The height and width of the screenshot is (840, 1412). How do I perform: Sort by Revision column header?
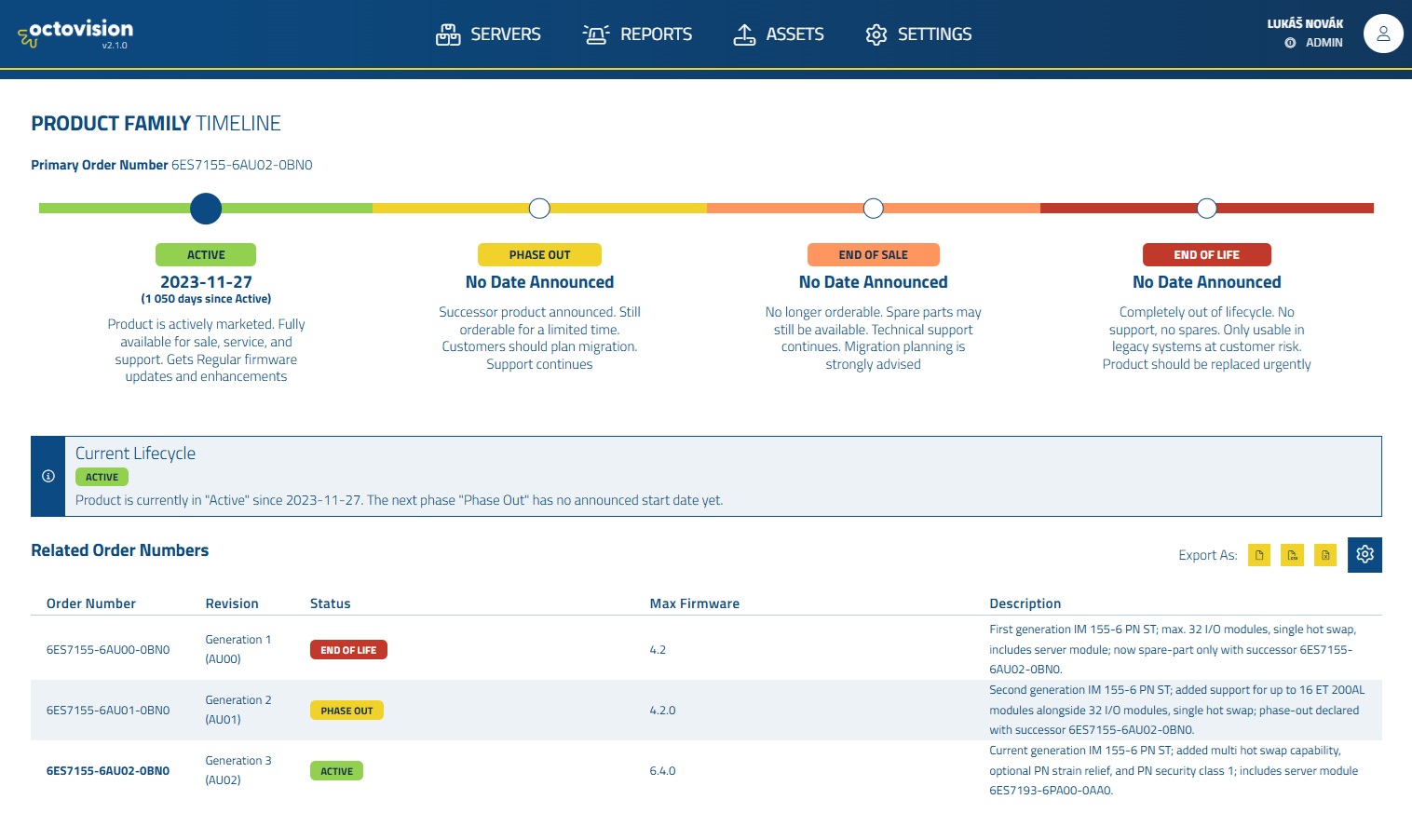point(232,603)
